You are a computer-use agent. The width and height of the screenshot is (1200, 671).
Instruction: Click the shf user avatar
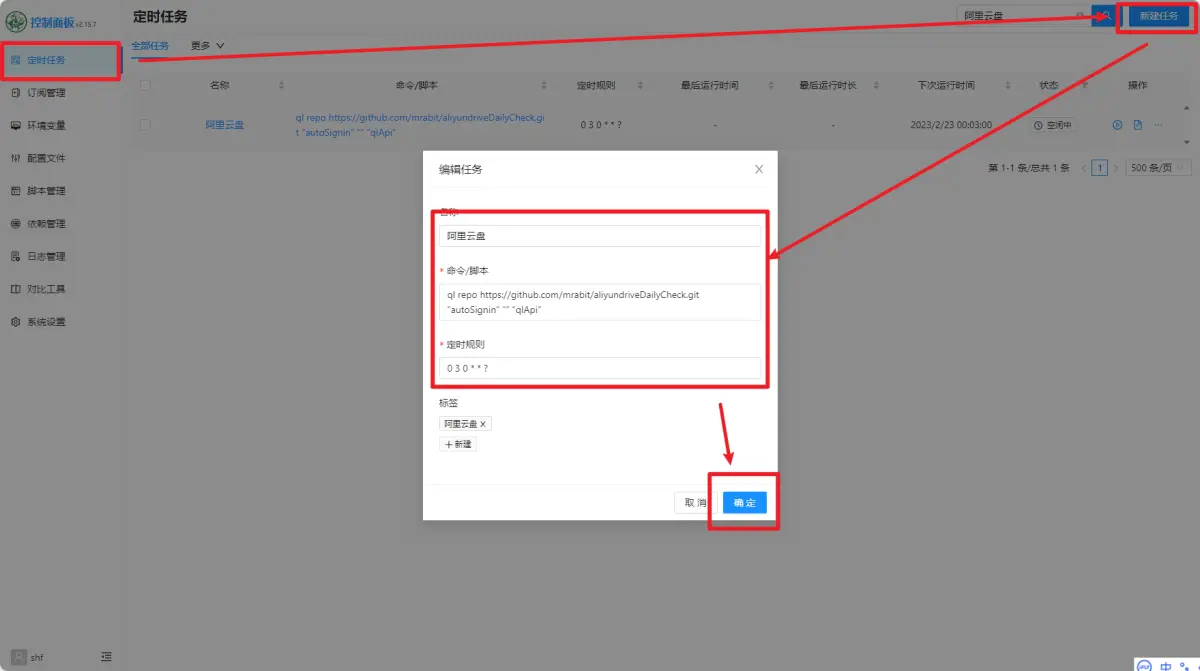[x=18, y=657]
